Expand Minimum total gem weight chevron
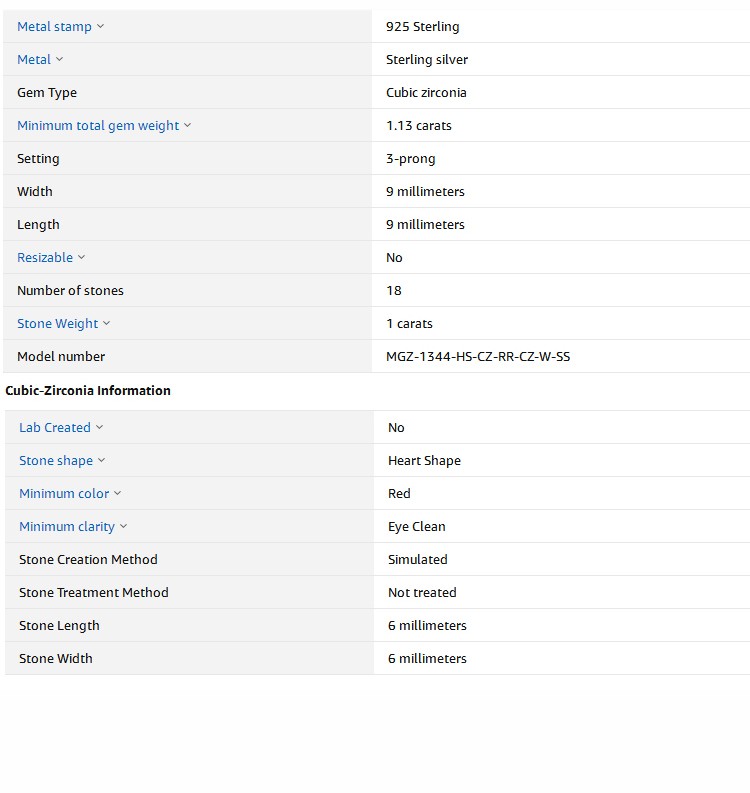 [x=188, y=126]
